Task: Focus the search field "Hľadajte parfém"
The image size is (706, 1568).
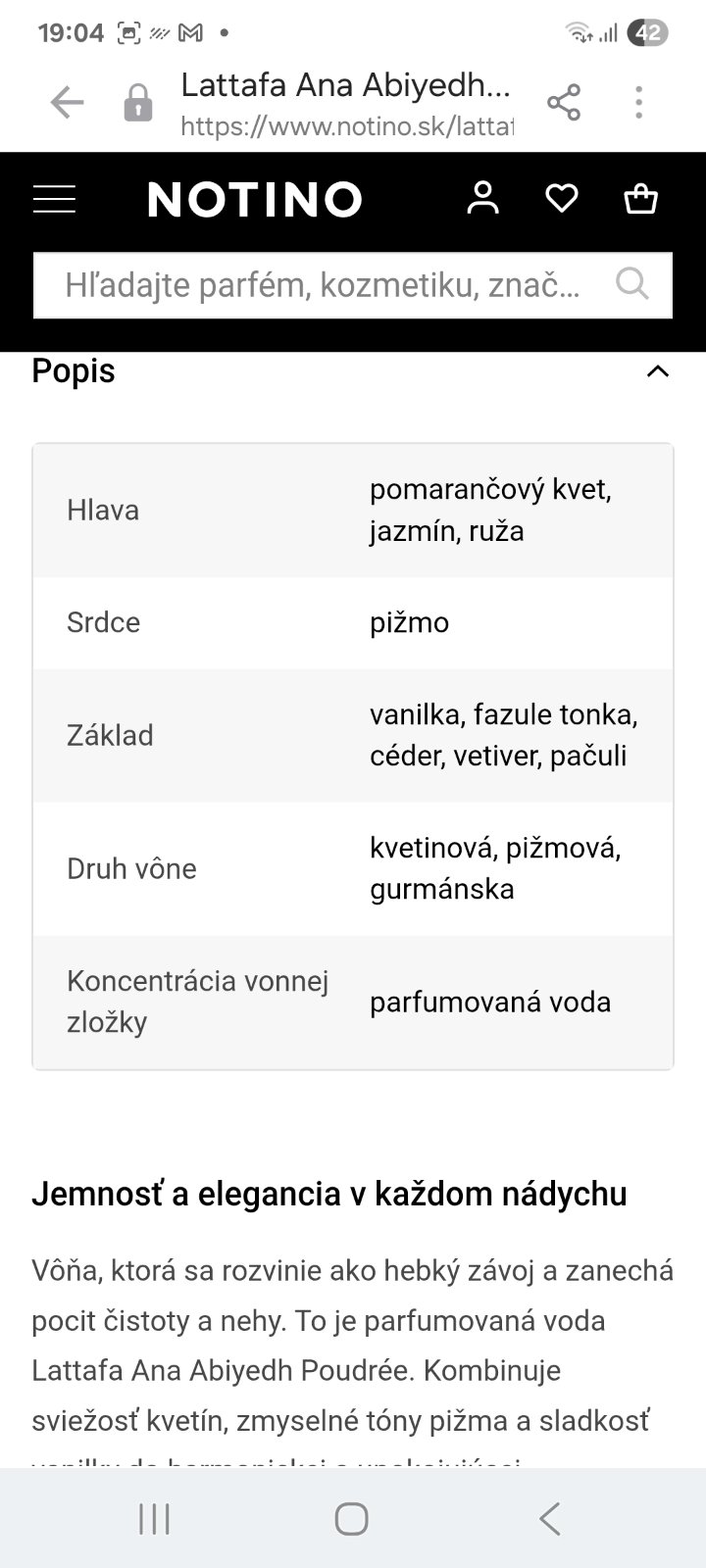Action: point(324,285)
